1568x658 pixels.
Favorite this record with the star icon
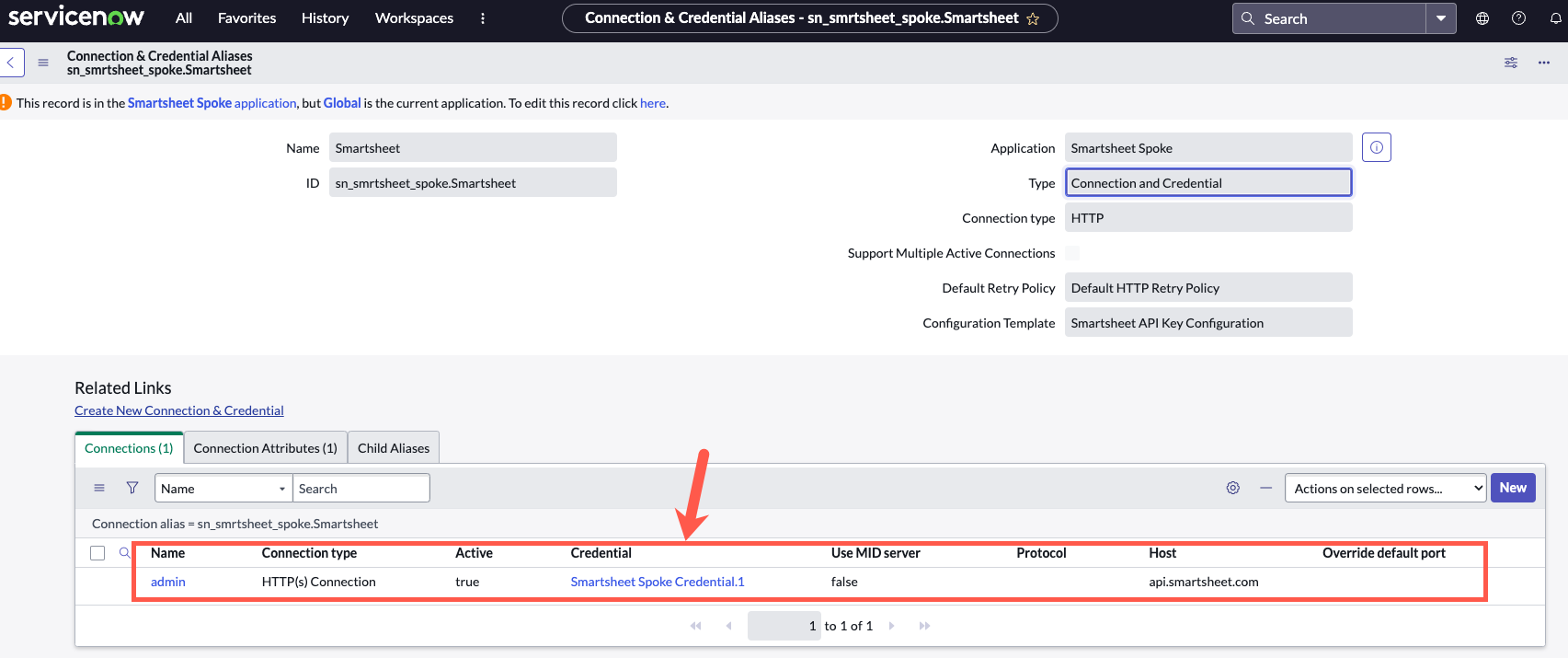(x=1033, y=18)
